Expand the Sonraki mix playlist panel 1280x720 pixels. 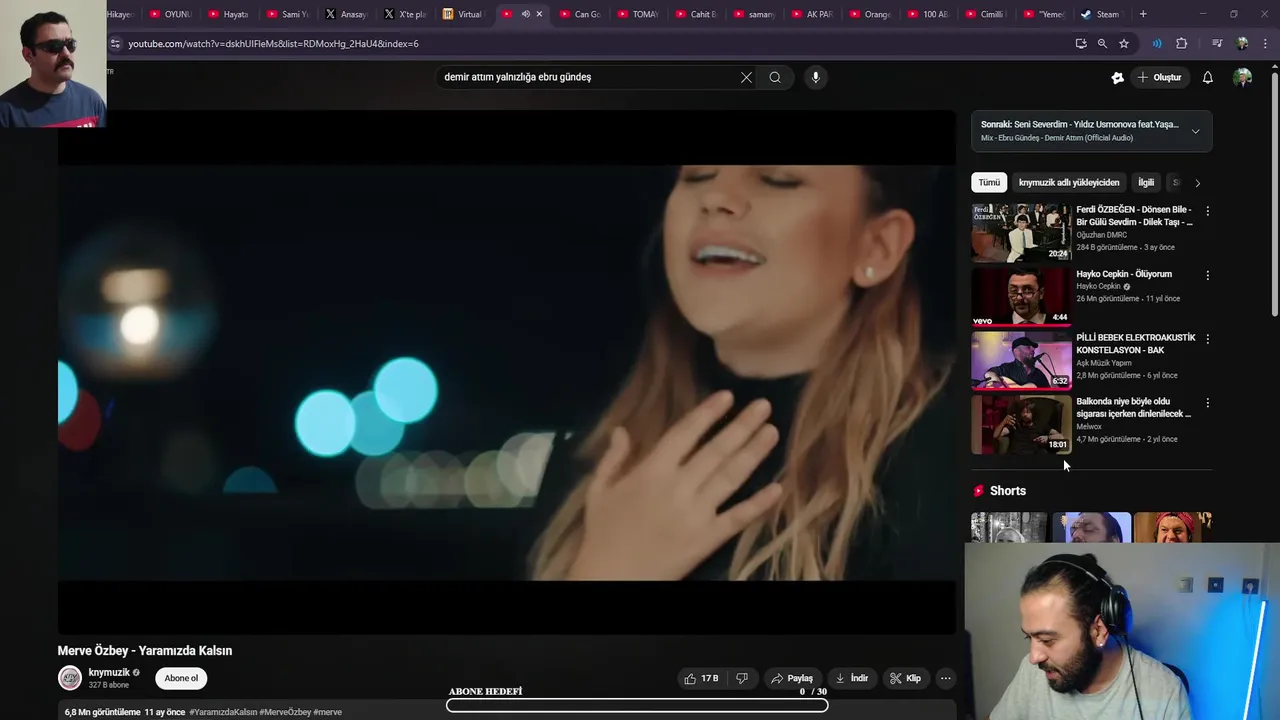[1195, 131]
